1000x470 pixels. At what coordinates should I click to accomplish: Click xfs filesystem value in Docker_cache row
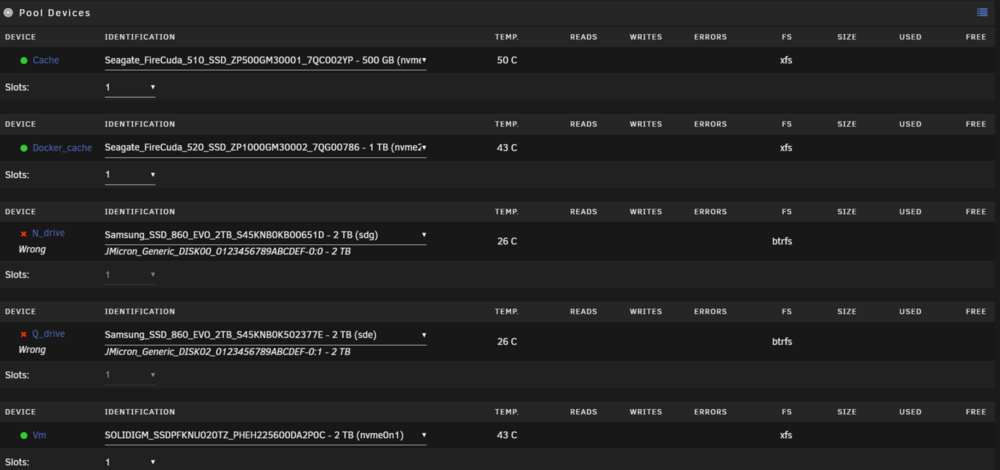pos(786,148)
